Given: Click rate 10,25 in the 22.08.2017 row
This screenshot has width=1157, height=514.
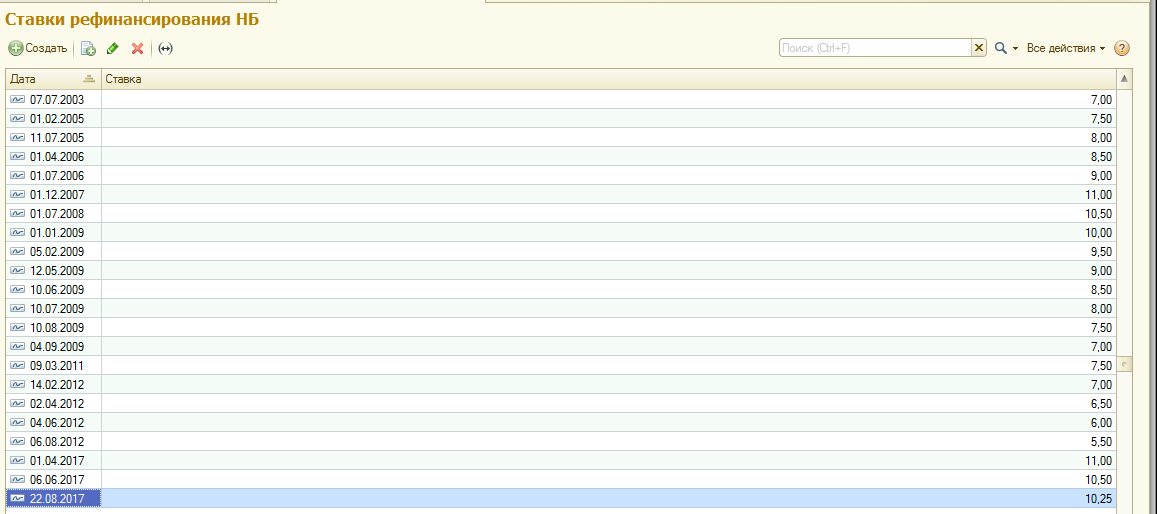Looking at the screenshot, I should tap(1099, 499).
